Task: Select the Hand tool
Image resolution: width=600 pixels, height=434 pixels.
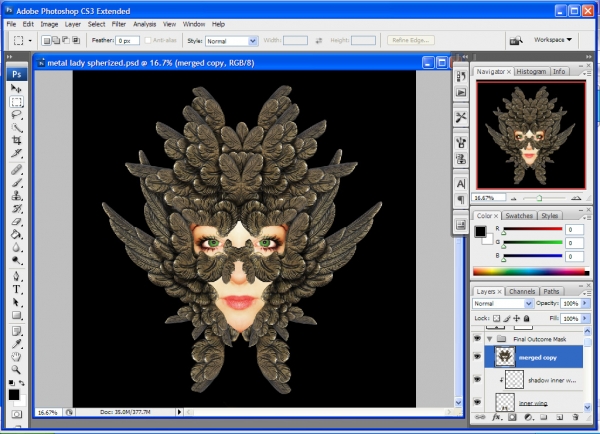Action: tap(16, 357)
